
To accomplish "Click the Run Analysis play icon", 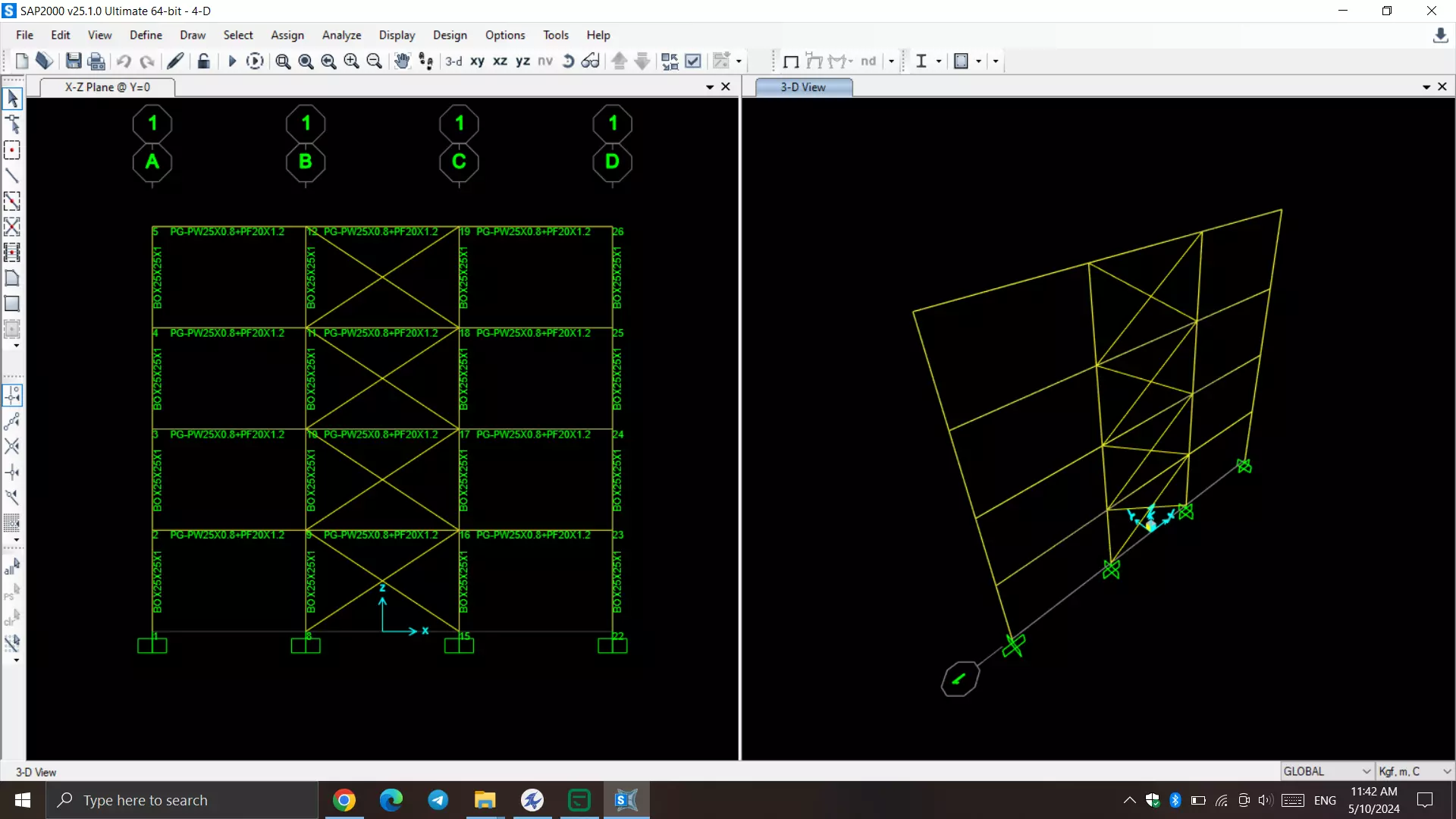I will click(x=232, y=61).
